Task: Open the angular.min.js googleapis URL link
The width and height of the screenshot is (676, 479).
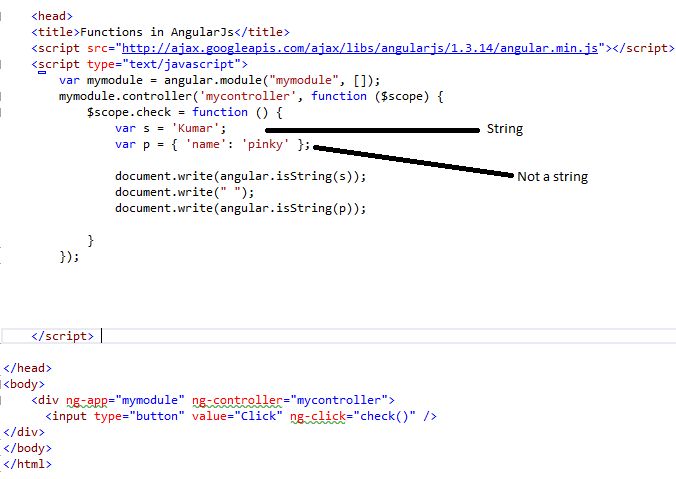Action: click(360, 48)
